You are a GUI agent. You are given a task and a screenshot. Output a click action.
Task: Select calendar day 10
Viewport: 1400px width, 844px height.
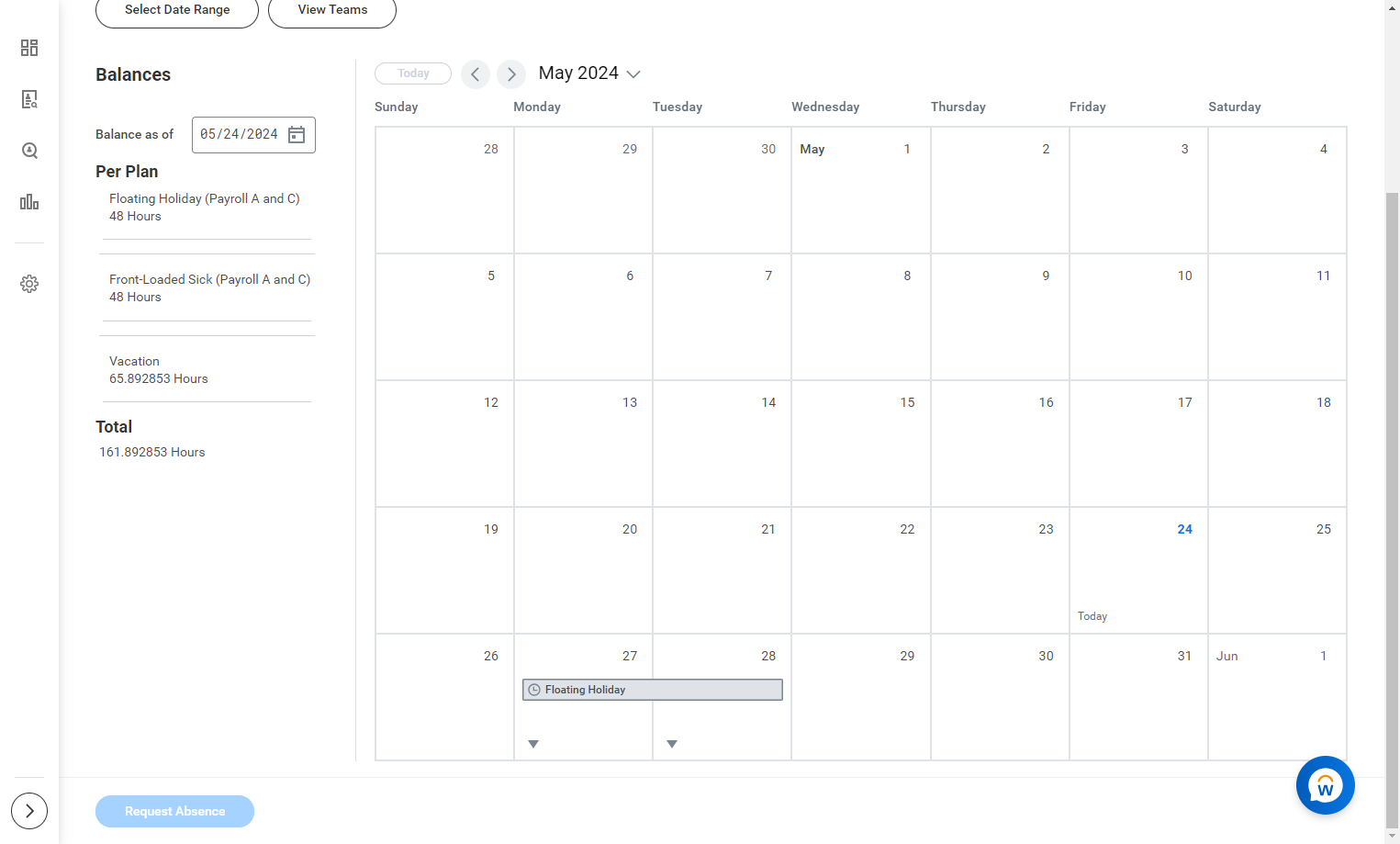(x=1138, y=317)
